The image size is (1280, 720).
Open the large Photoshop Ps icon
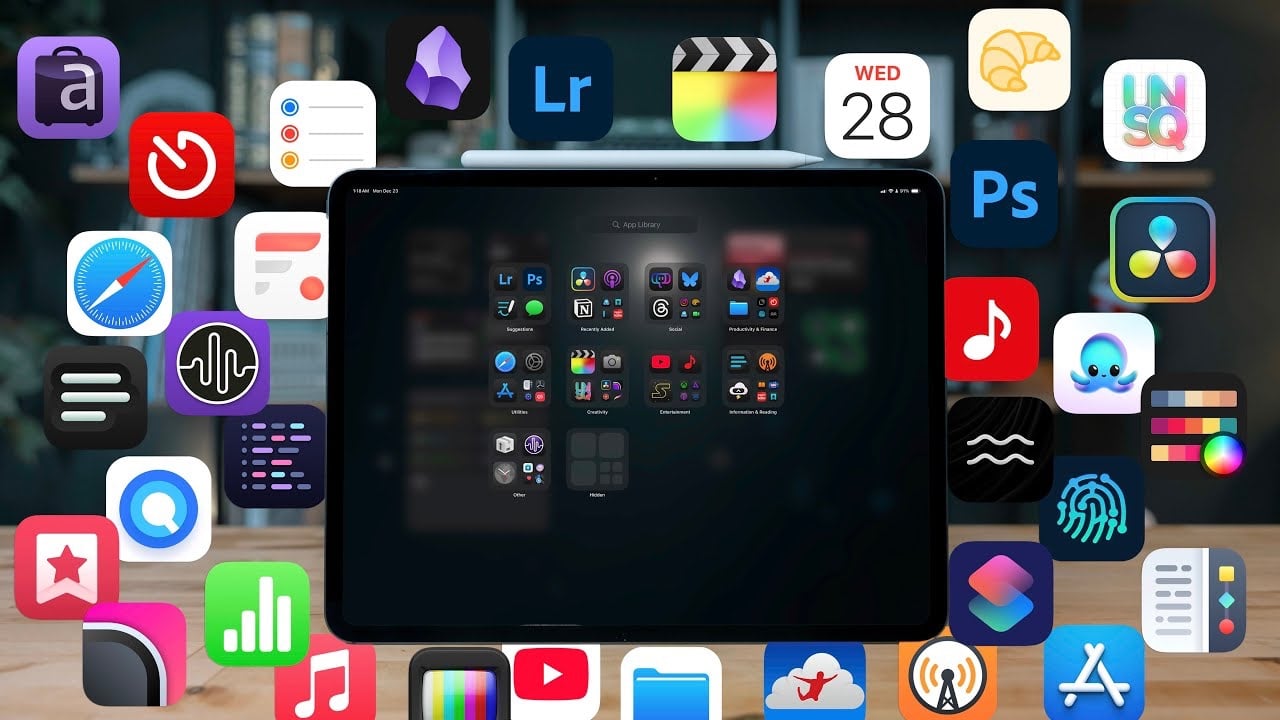click(1004, 194)
